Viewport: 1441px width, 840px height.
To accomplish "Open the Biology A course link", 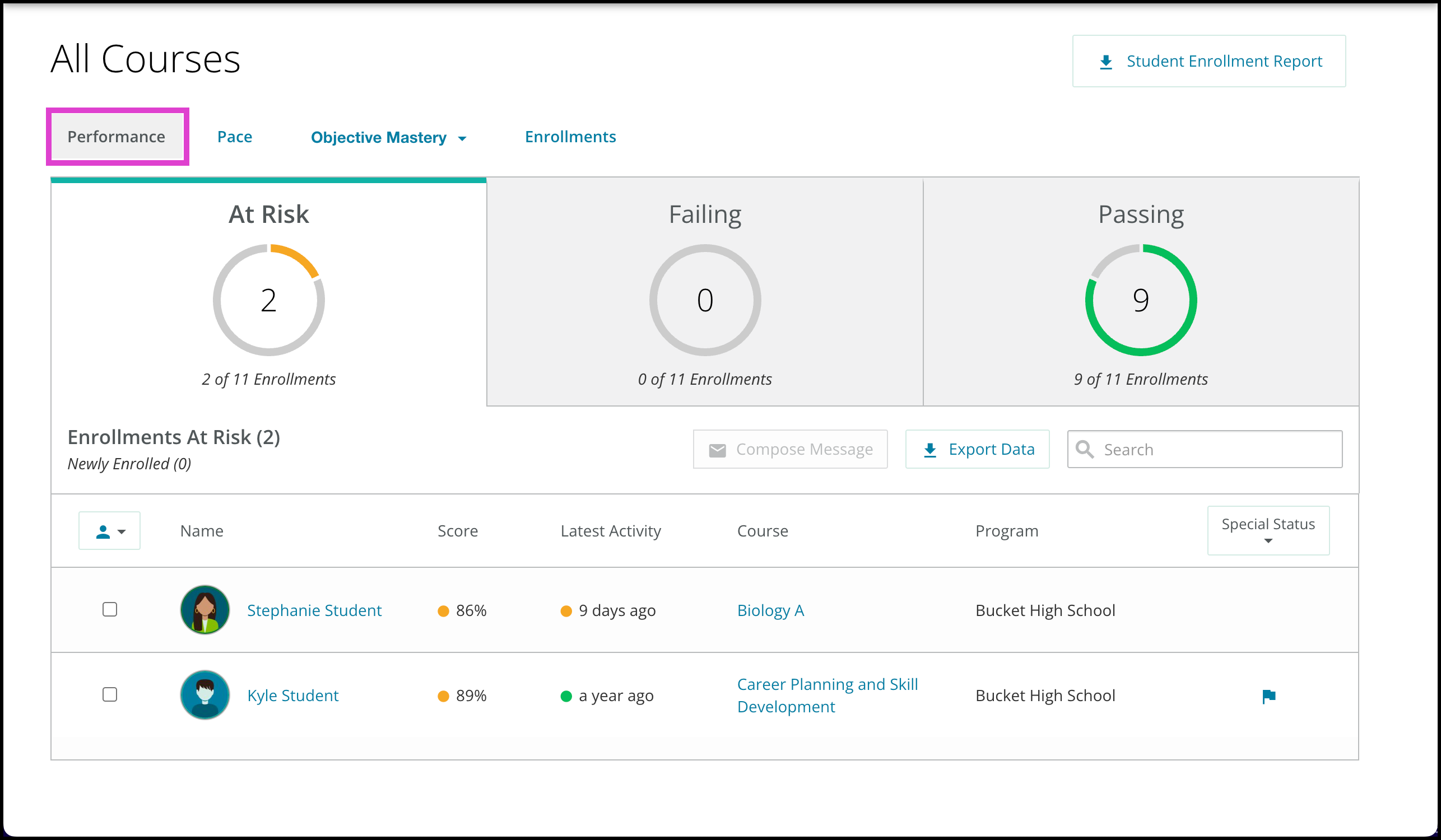I will pos(770,610).
